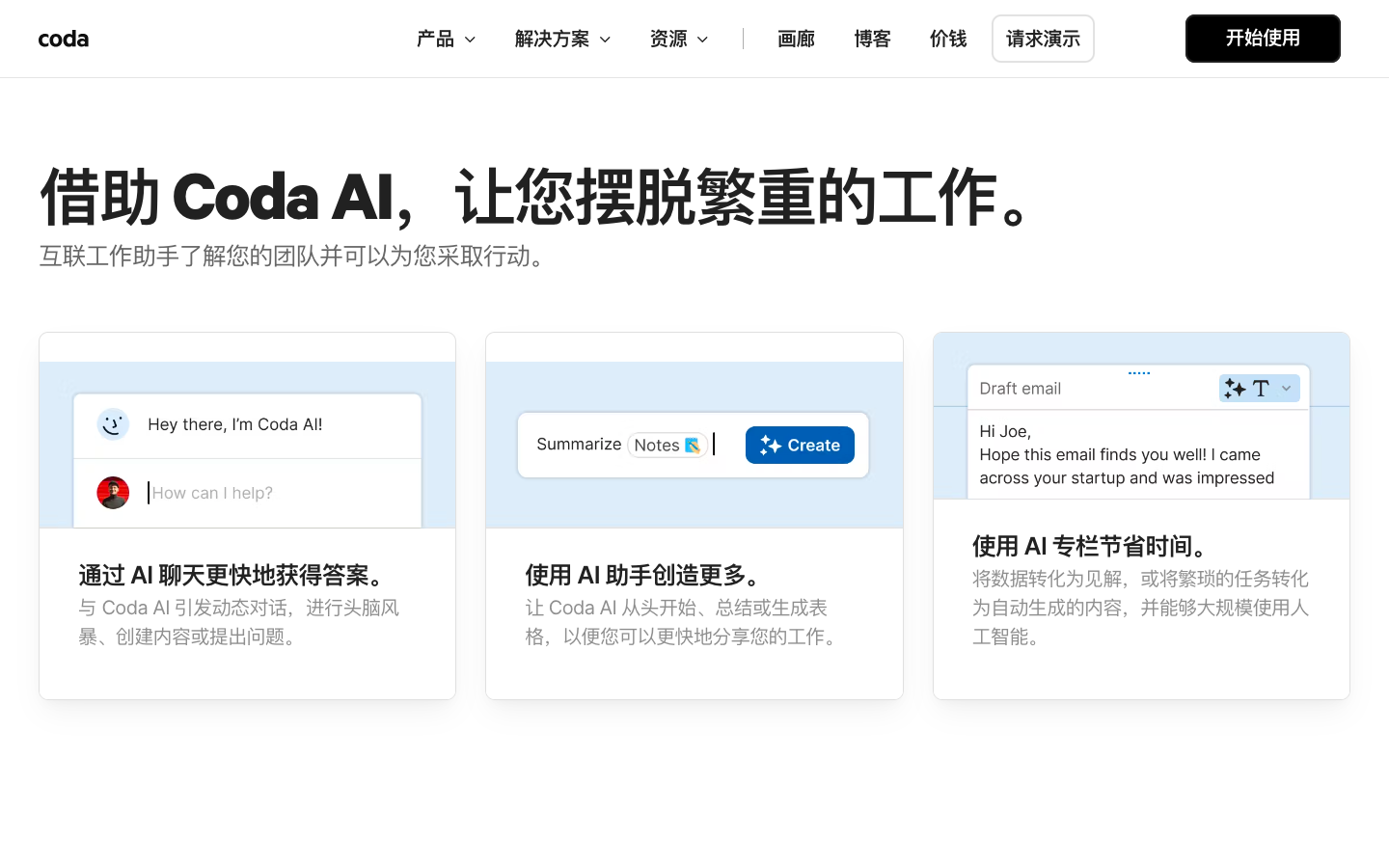1389x868 pixels.
Task: Click the blue Create button
Action: 800,445
